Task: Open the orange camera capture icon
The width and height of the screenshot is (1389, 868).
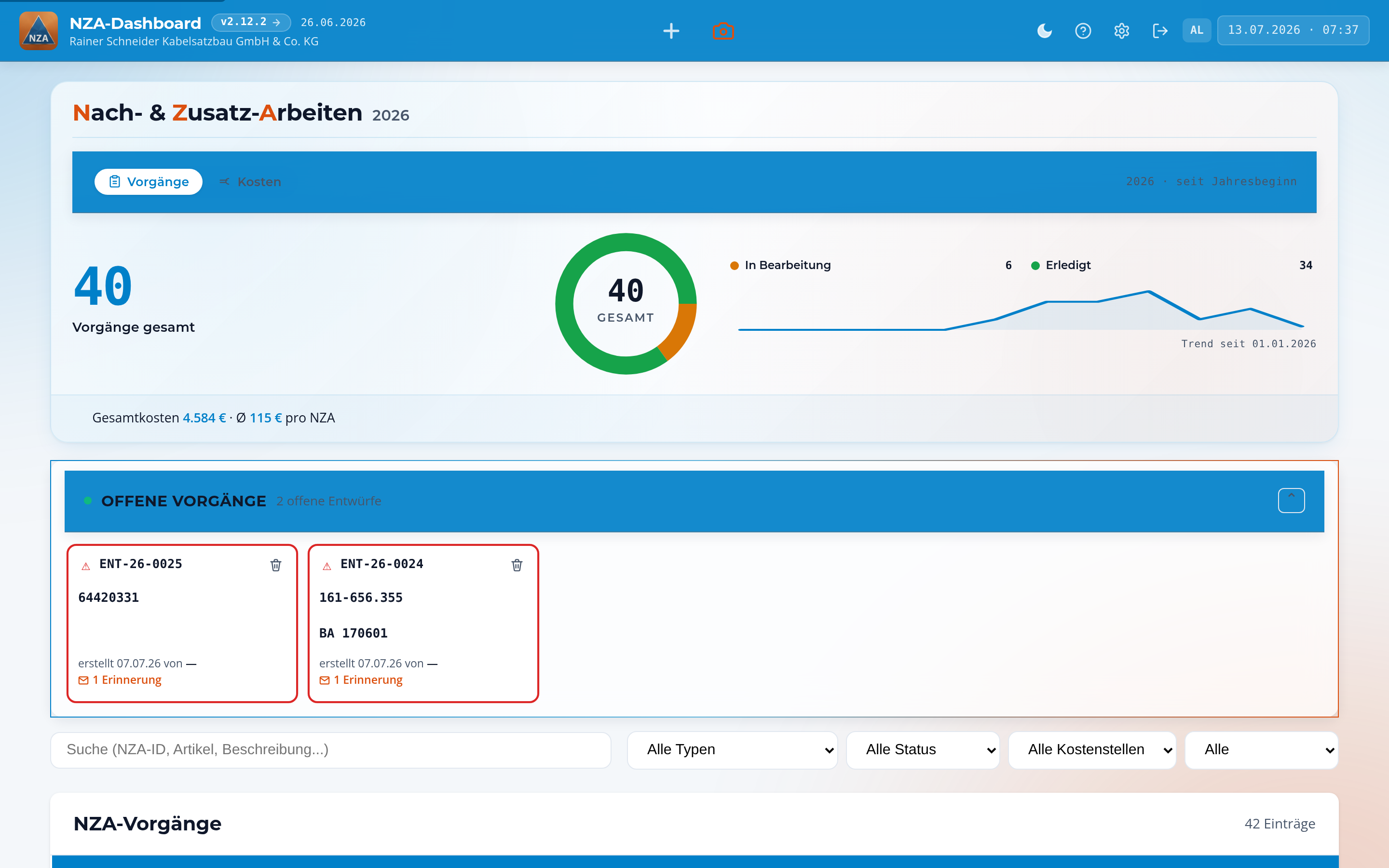Action: point(723,31)
